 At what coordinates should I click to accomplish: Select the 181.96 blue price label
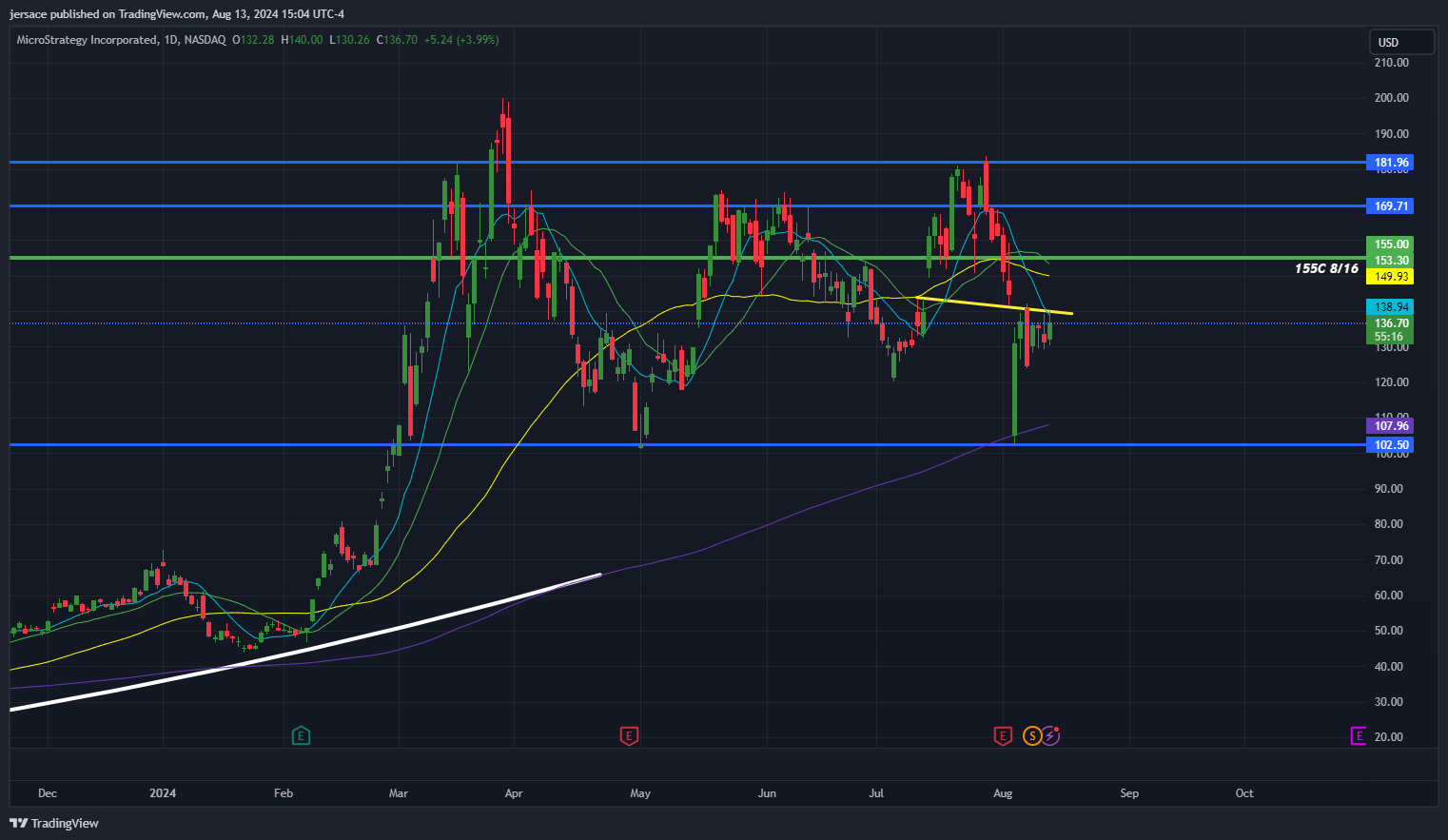pos(1390,163)
